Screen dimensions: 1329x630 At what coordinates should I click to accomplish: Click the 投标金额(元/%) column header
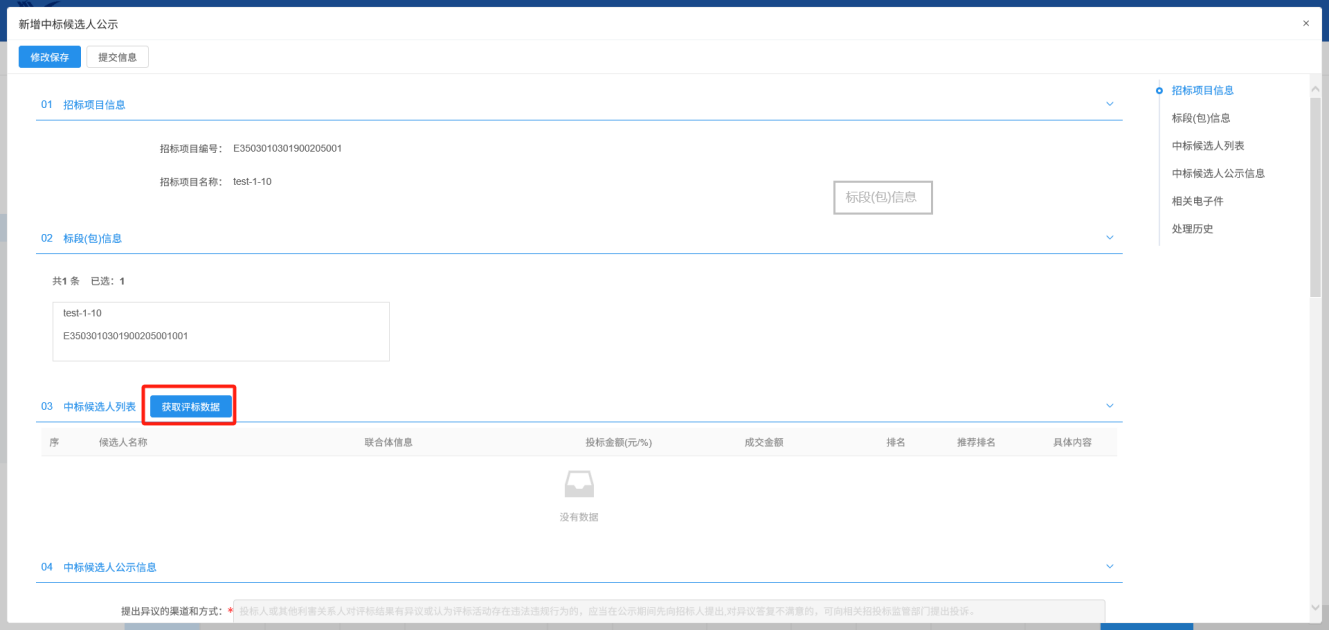pos(618,442)
